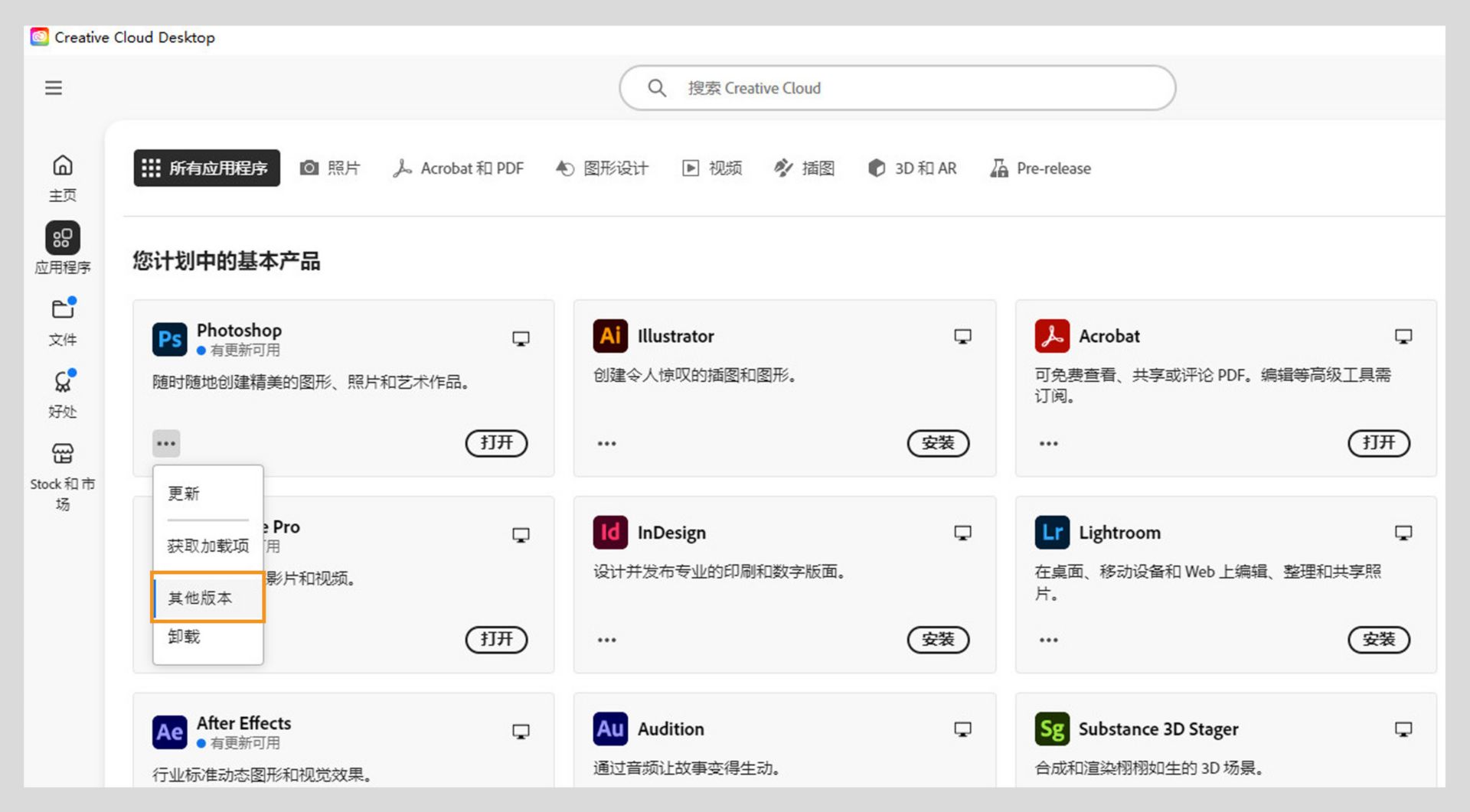Open Acrobat's three-dot more options menu
This screenshot has width=1470, height=812.
[x=1049, y=444]
